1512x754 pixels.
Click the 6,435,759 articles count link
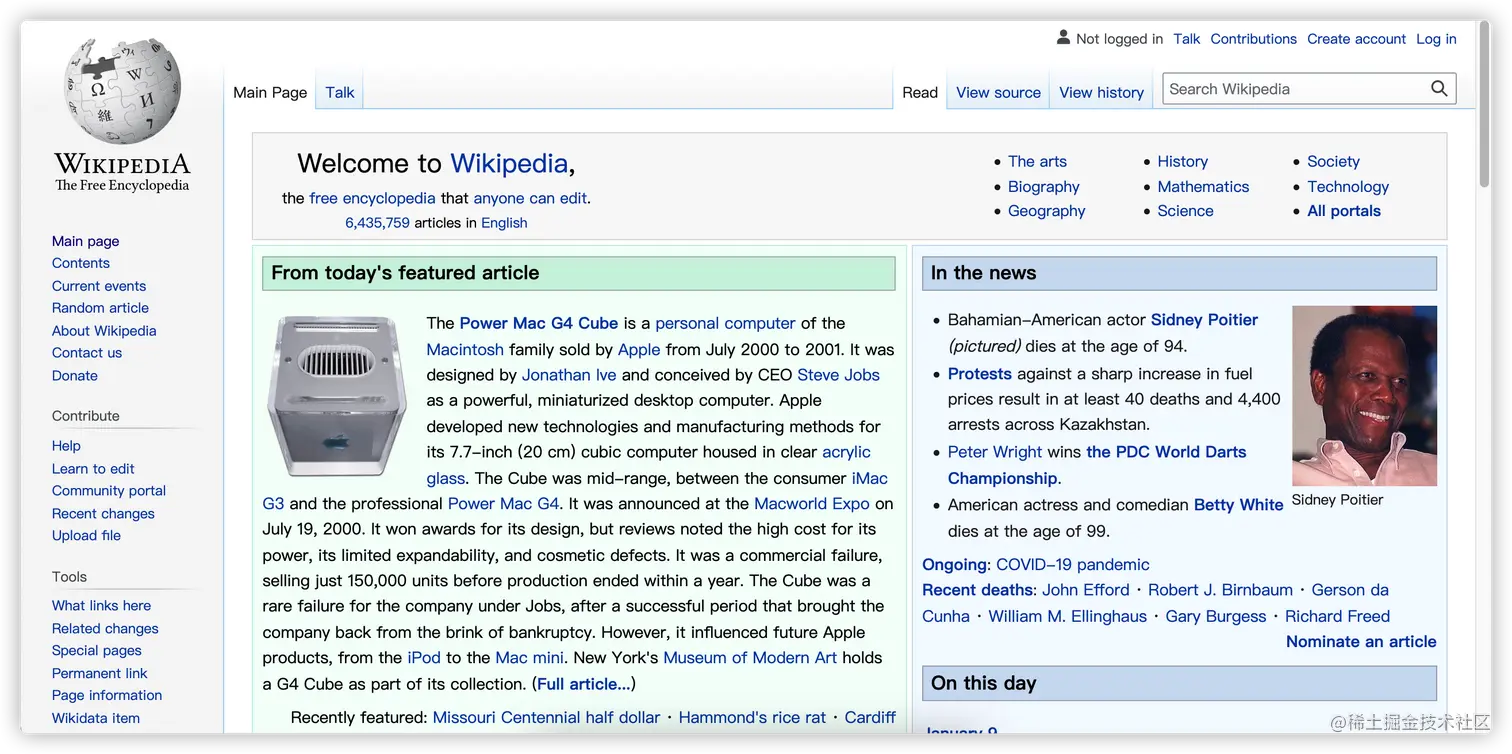377,223
